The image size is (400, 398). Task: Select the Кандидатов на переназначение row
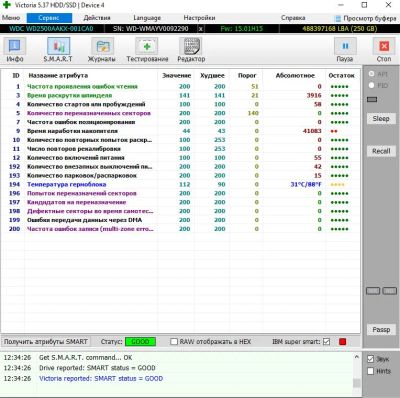tap(180, 202)
